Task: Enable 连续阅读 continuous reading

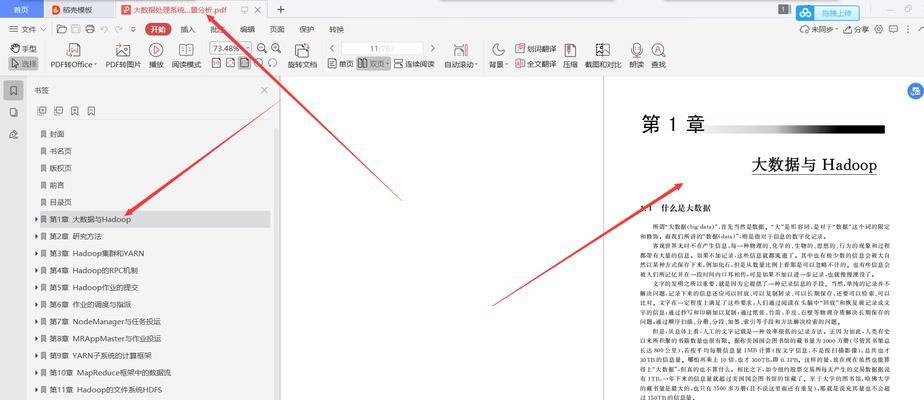Action: click(x=414, y=64)
